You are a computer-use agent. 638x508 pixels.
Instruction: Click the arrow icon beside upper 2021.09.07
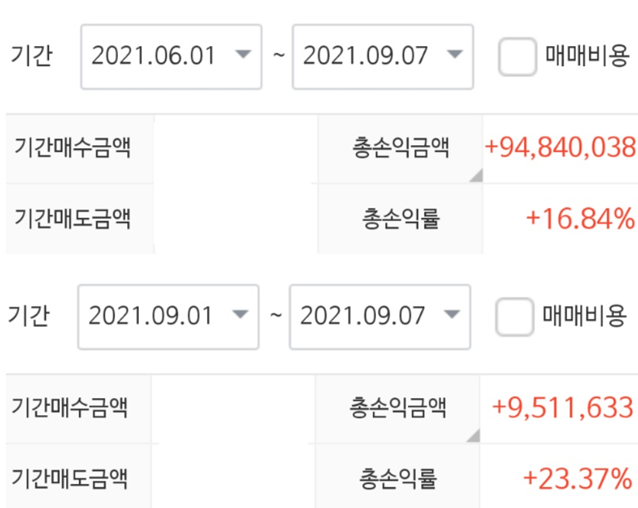click(x=454, y=54)
